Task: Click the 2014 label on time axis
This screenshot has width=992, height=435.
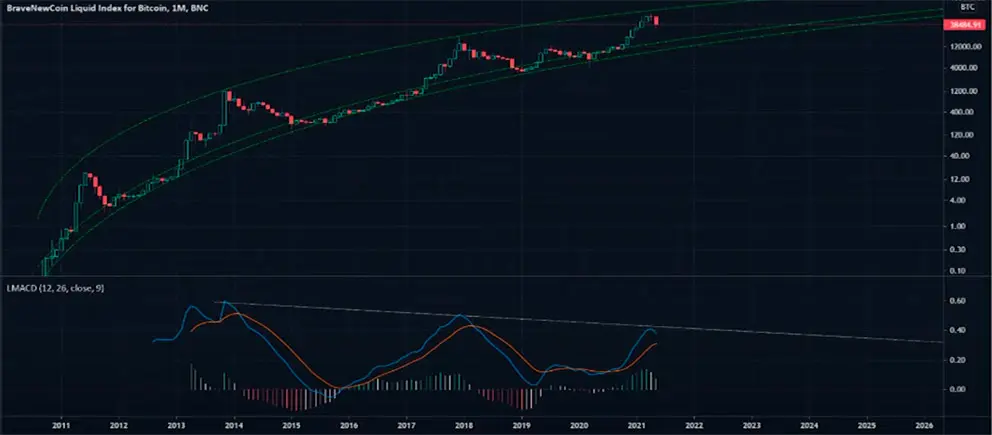Action: pos(234,425)
